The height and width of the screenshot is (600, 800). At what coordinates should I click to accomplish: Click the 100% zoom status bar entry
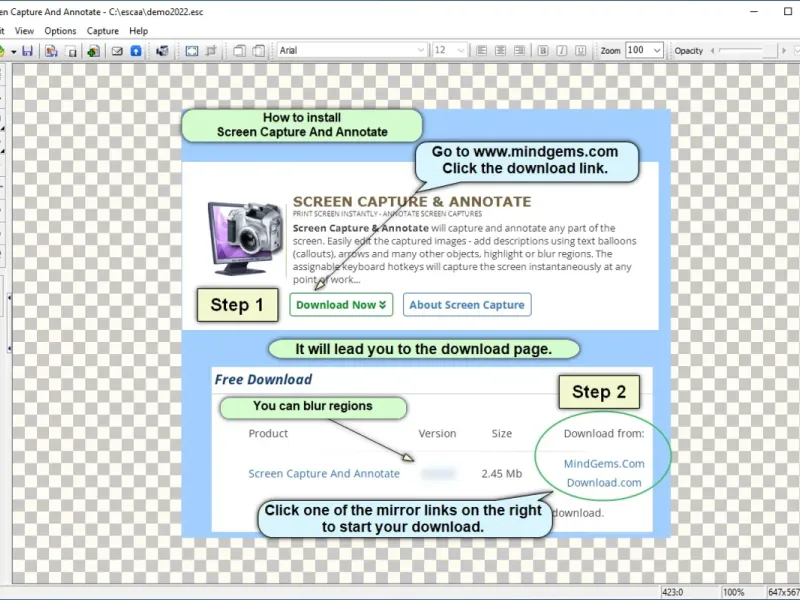(x=733, y=592)
